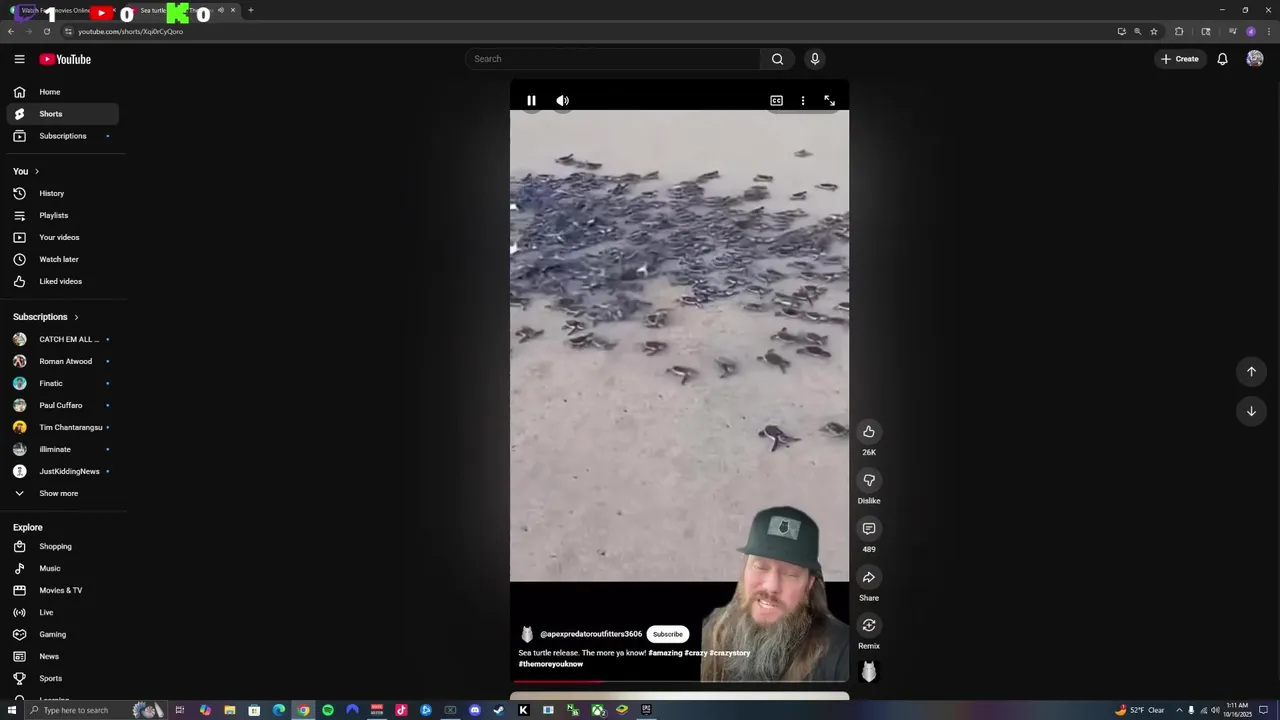This screenshot has width=1280, height=720.
Task: Dislike this Short
Action: (869, 480)
